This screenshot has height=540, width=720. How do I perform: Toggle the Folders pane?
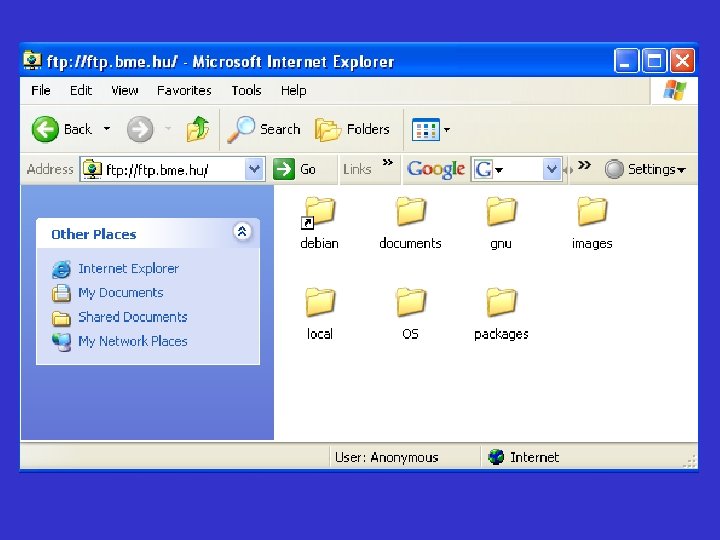pyautogui.click(x=352, y=129)
